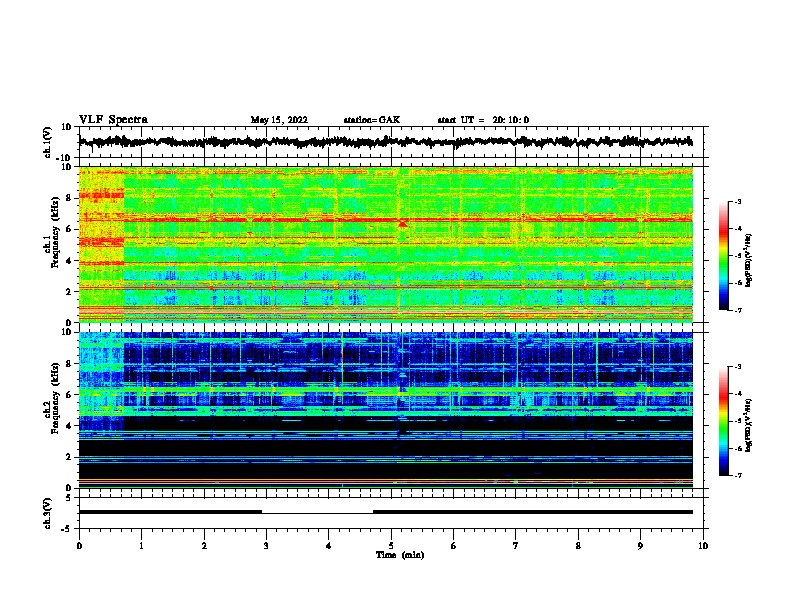Click the red marker on ch.1 6.5 kHz band
This screenshot has width=792, height=612.
(403, 222)
